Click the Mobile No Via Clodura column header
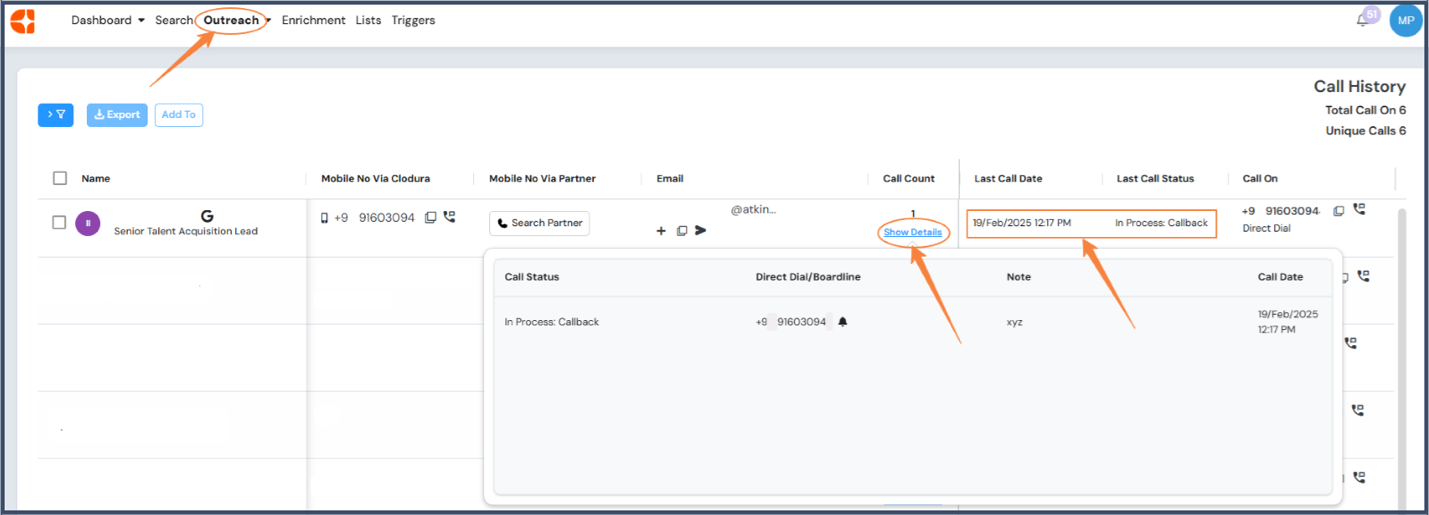This screenshot has width=1429, height=515. click(x=375, y=179)
